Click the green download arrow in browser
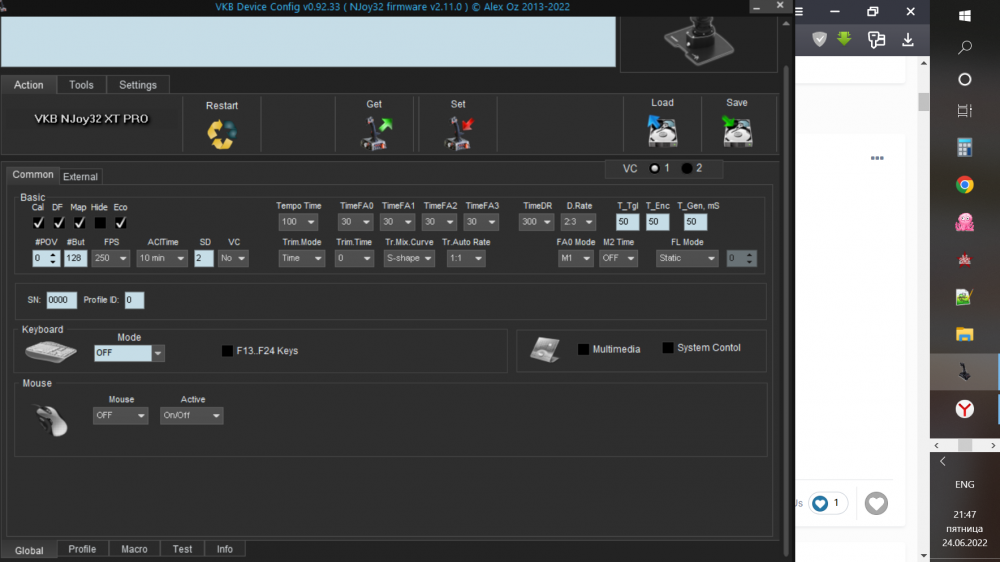The height and width of the screenshot is (562, 1000). pyautogui.click(x=844, y=39)
